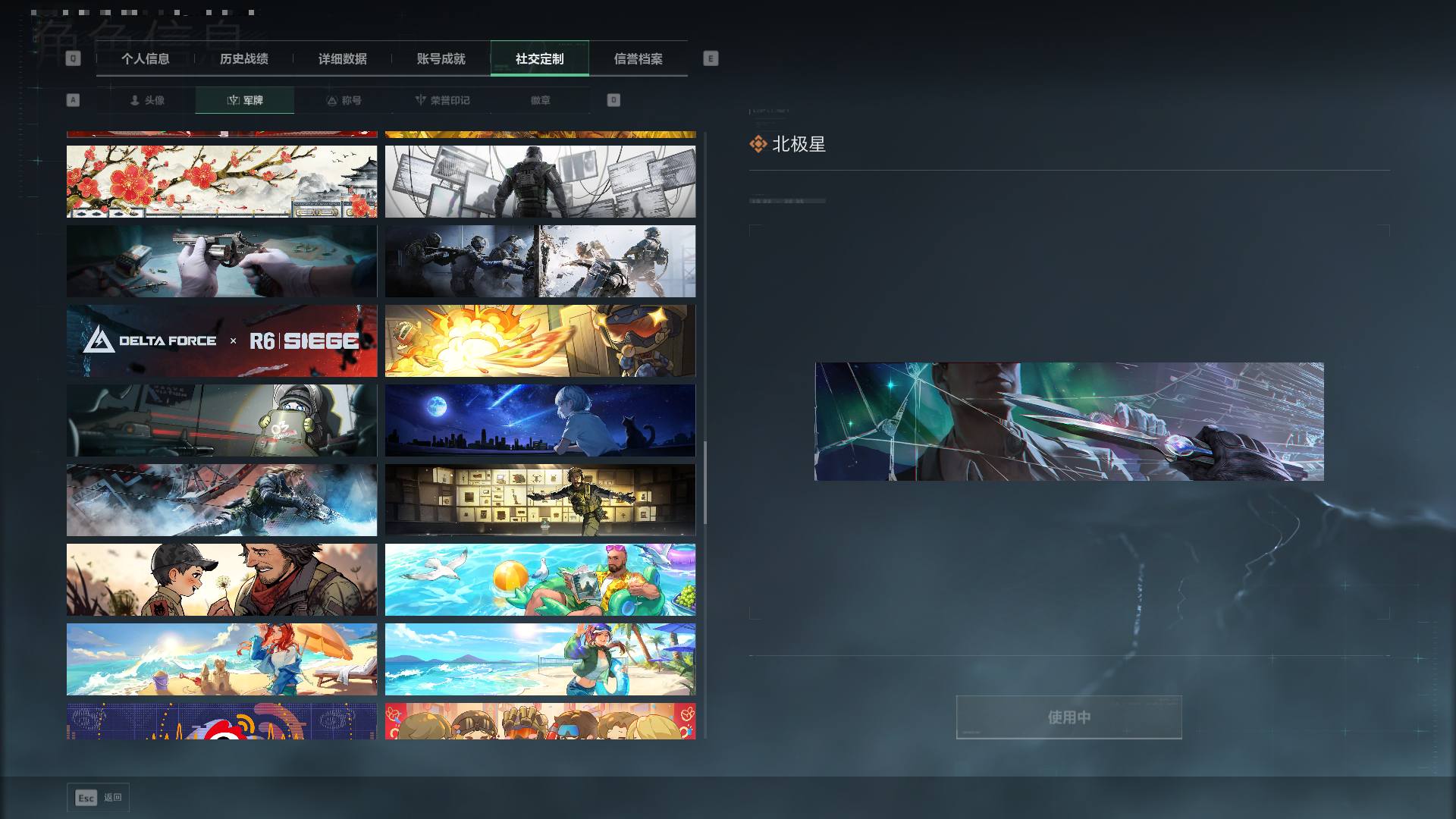Viewport: 1456px width, 819px height.
Task: Choose the snowy sniper dog tag card
Action: (x=221, y=500)
